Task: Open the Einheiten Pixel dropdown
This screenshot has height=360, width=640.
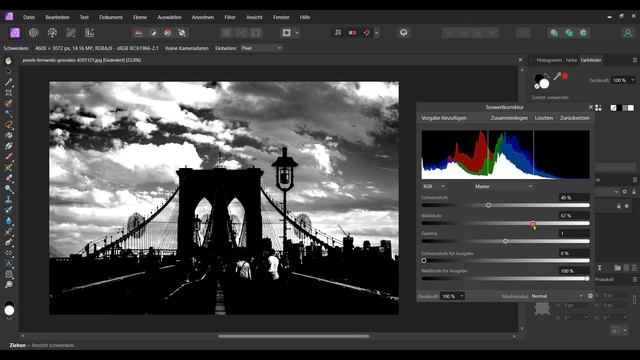Action: [x=261, y=48]
